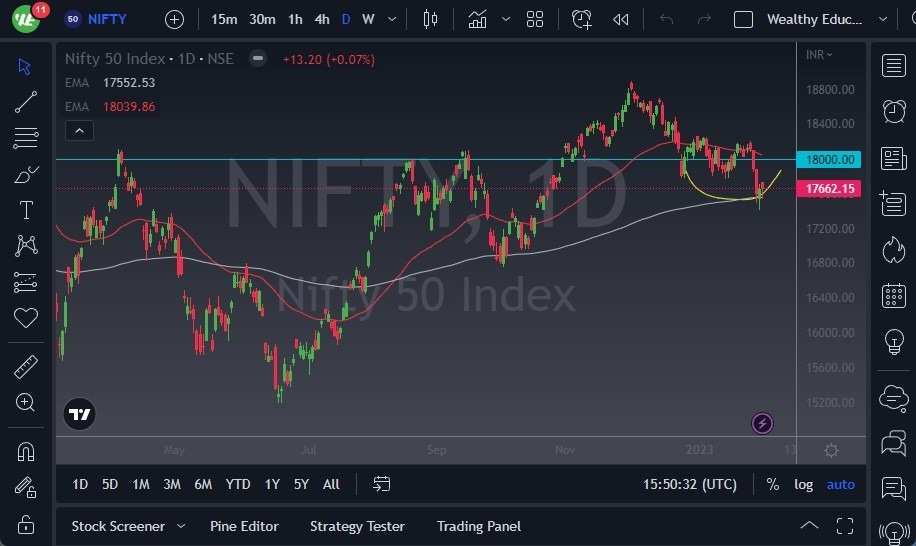Maximize the bottom panel

(845, 526)
